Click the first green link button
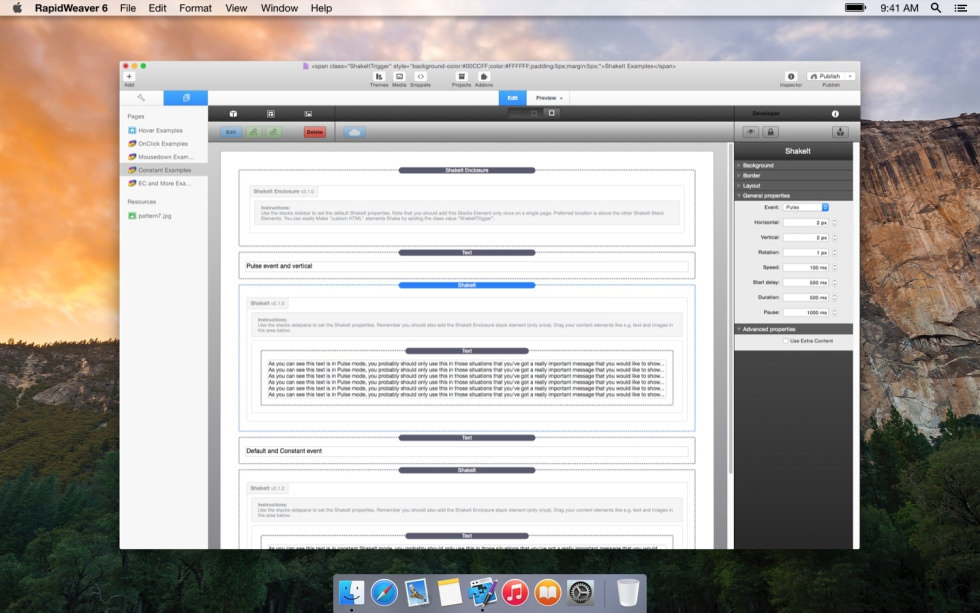 pos(254,132)
